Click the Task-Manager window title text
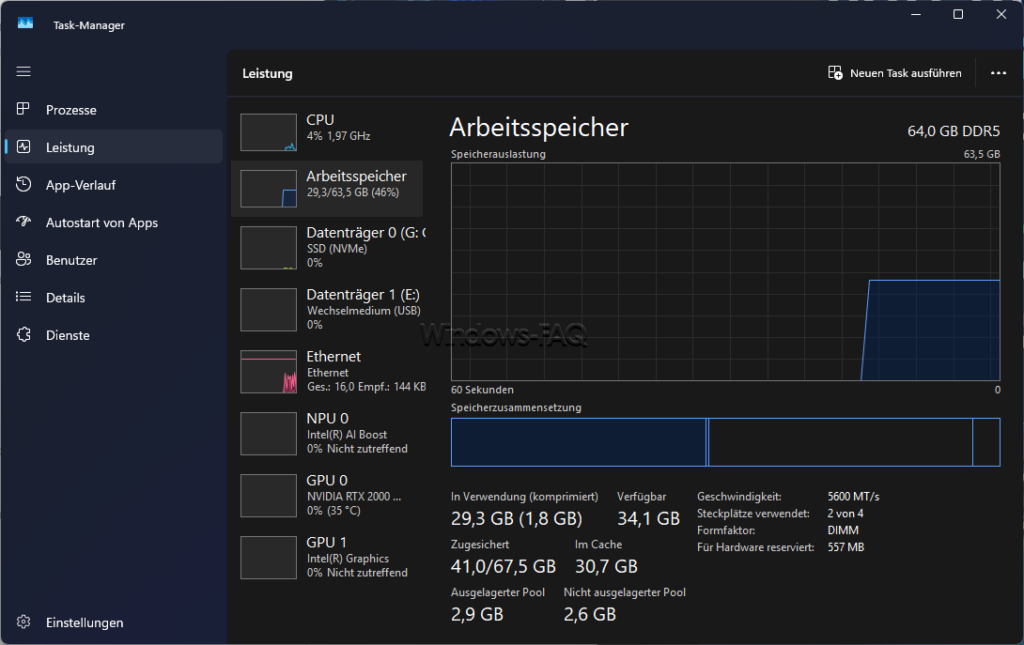 tap(89, 25)
